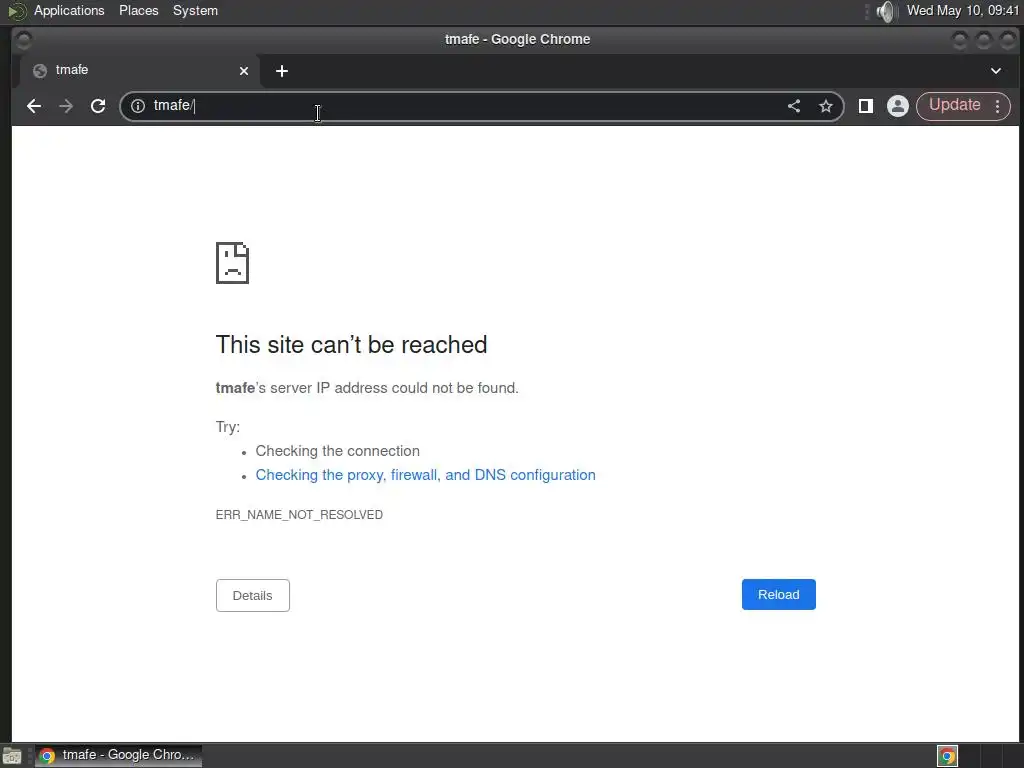The image size is (1024, 768).
Task: Click the sad page error icon
Action: [232, 263]
